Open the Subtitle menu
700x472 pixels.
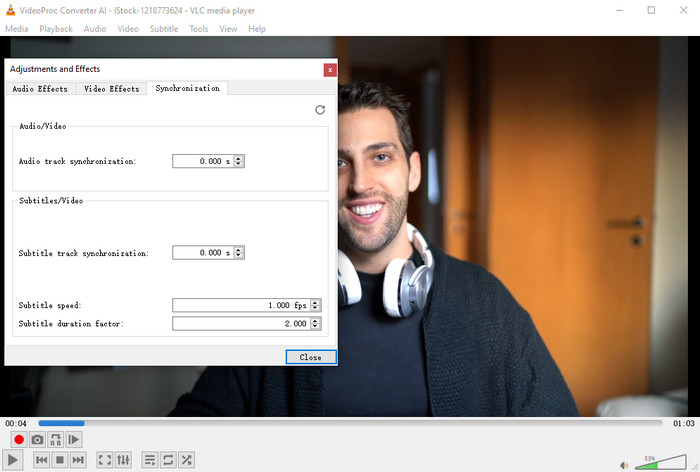164,29
